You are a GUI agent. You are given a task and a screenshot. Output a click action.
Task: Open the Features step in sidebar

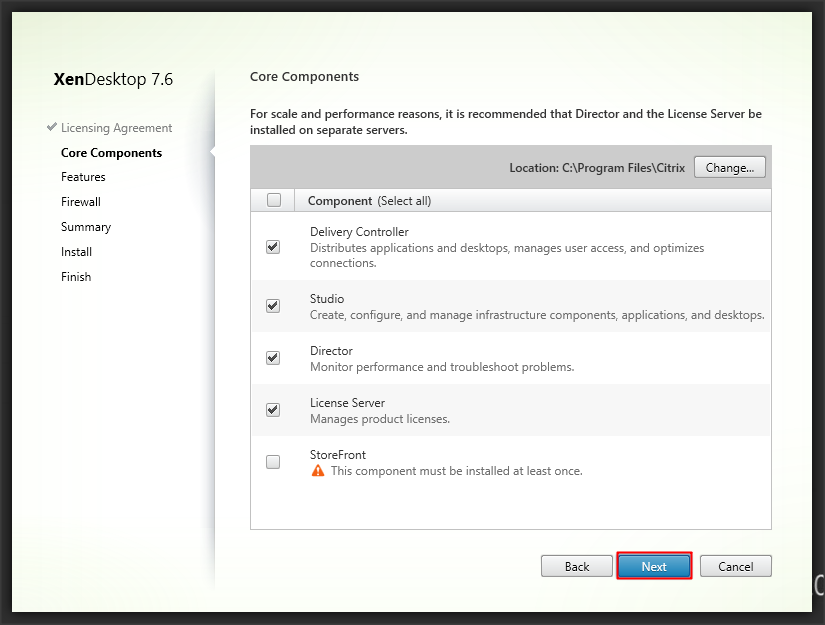(83, 177)
